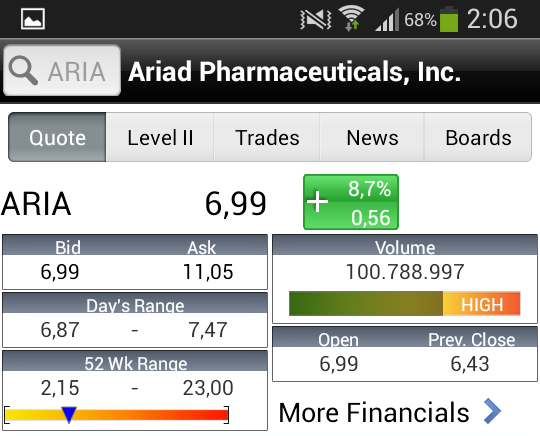Tap the blue triangle marker on 52 Wk Range bar
Image resolution: width=540 pixels, height=436 pixels.
[69, 415]
